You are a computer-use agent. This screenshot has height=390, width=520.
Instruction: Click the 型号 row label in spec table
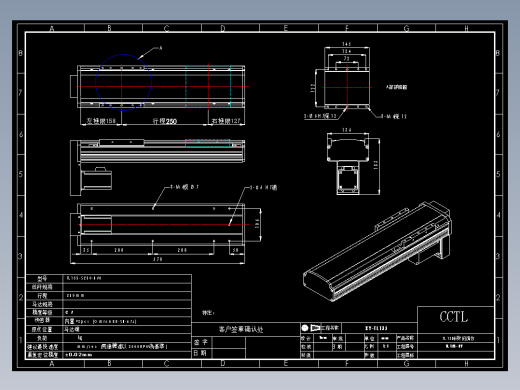coord(42,279)
